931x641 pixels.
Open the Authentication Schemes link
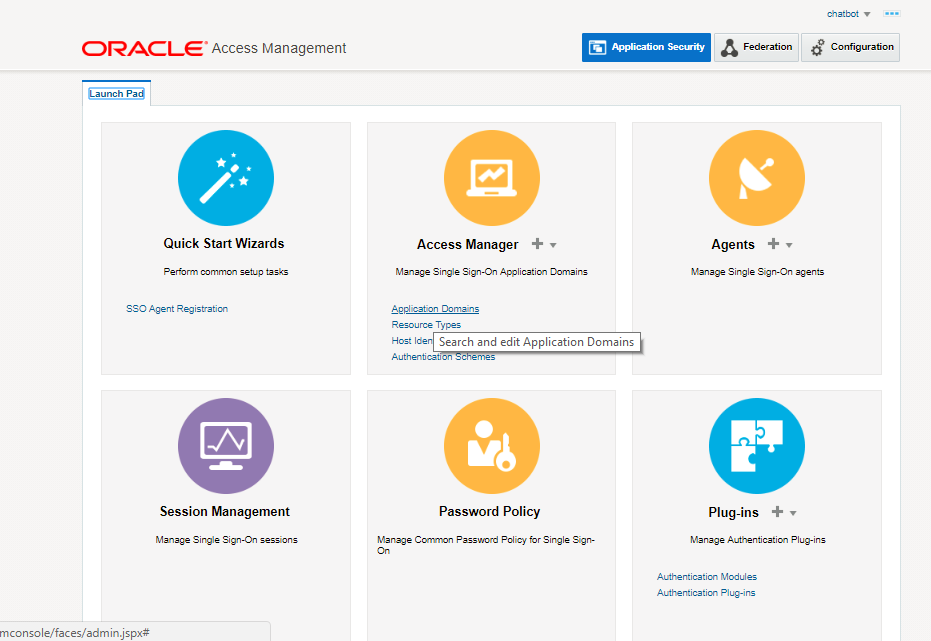point(443,357)
